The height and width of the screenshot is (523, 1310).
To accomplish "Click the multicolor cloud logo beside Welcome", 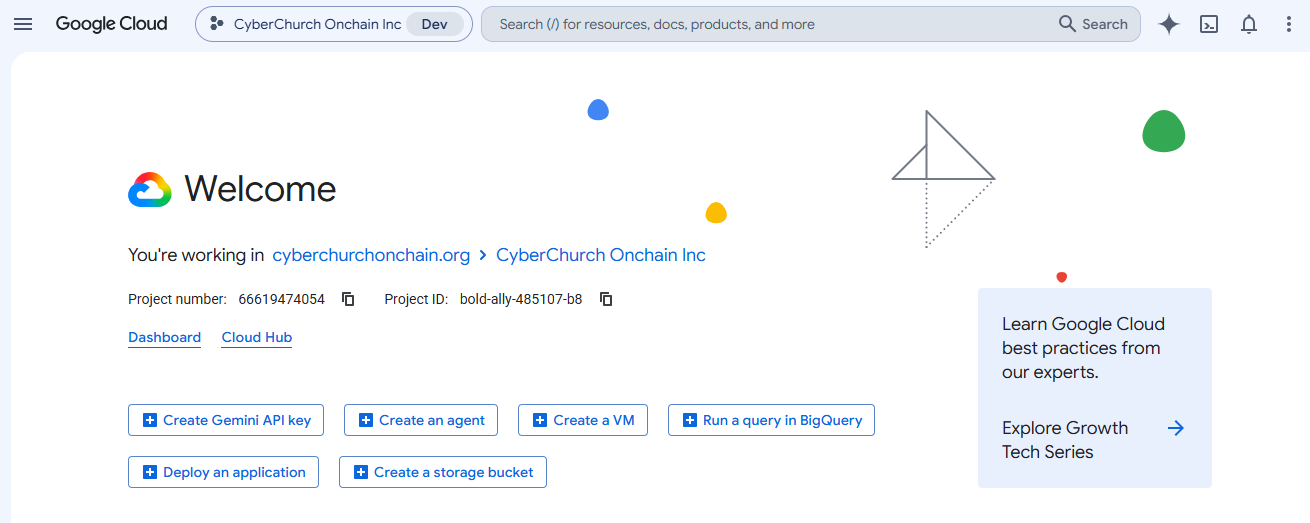I will (150, 189).
